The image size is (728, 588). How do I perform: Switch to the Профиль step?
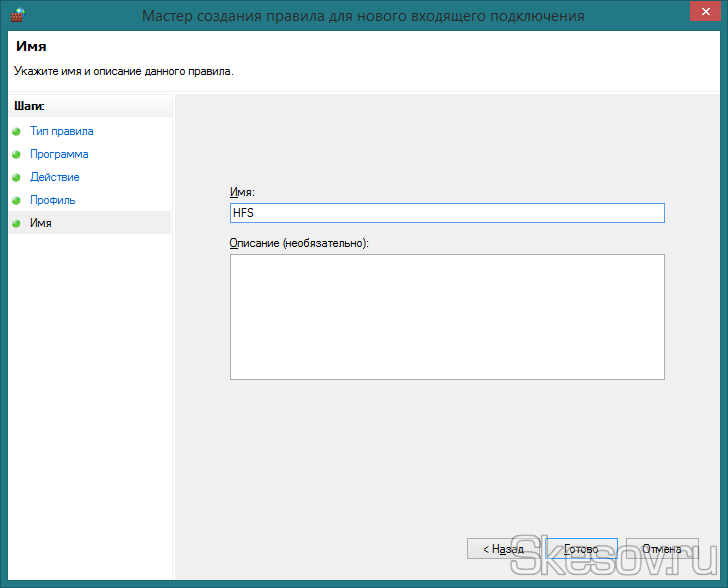pyautogui.click(x=52, y=200)
